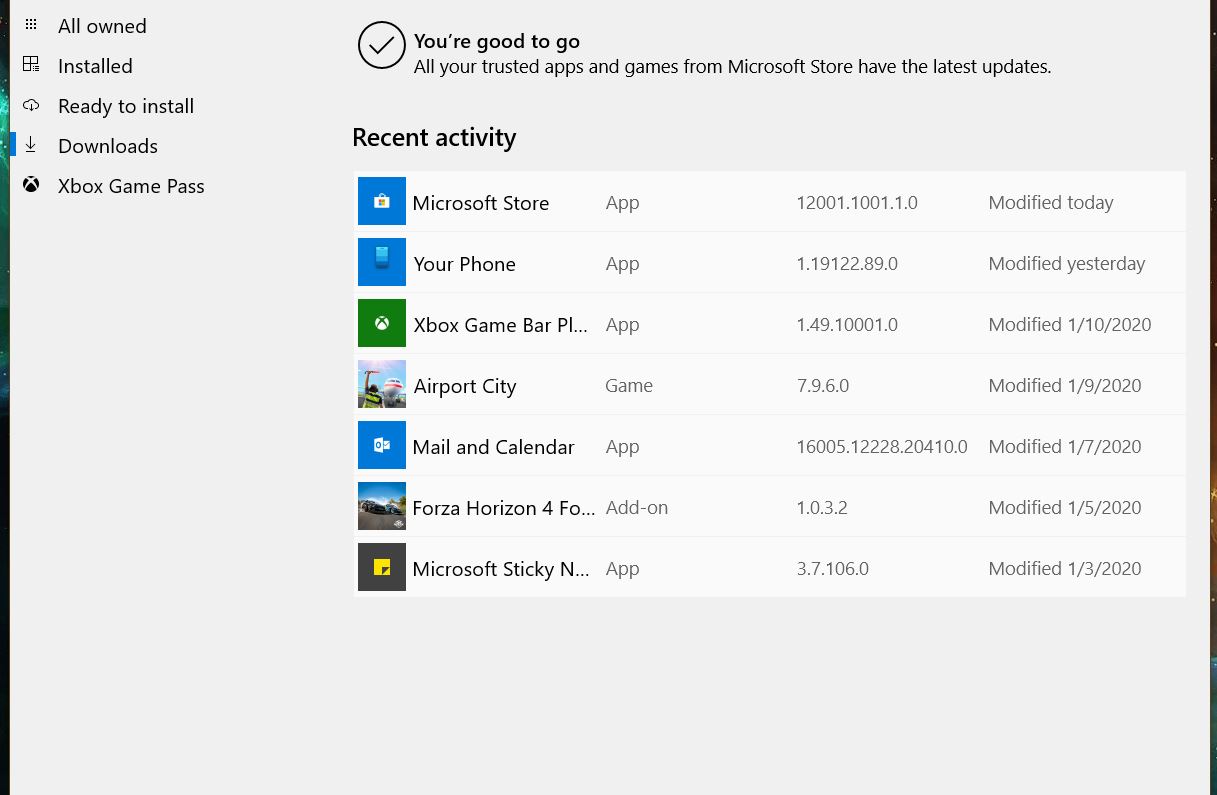Click version 7.9.6.0 text

[x=823, y=386]
